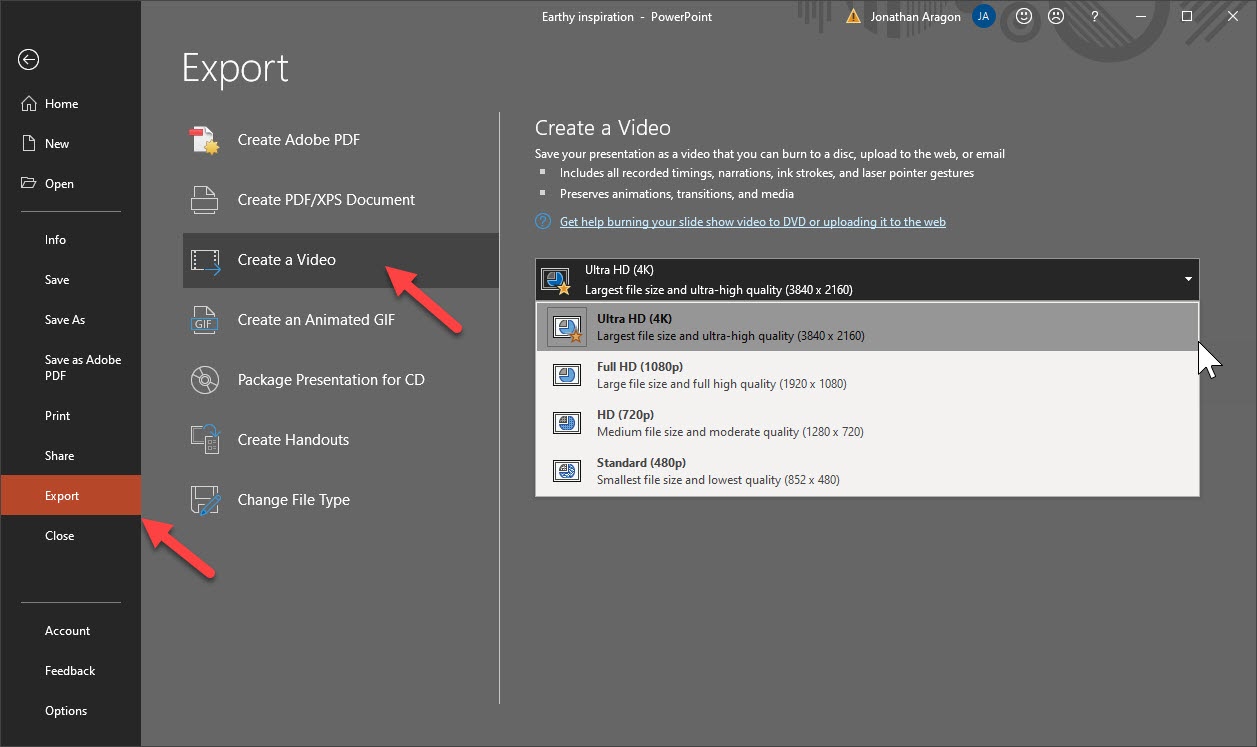Click the Create a Video filmstrip icon

[x=204, y=260]
